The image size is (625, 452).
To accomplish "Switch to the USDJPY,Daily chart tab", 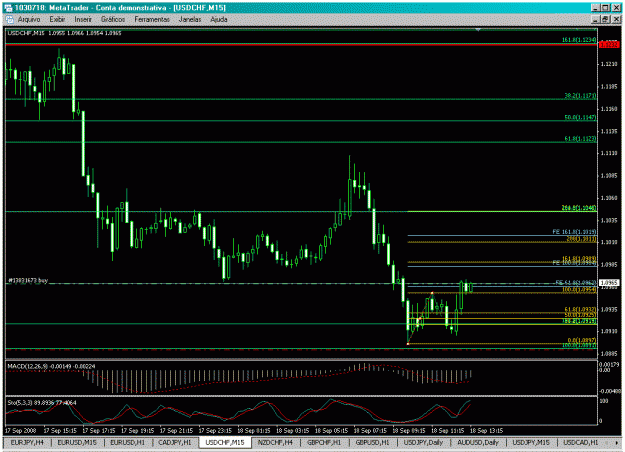I will 423,442.
